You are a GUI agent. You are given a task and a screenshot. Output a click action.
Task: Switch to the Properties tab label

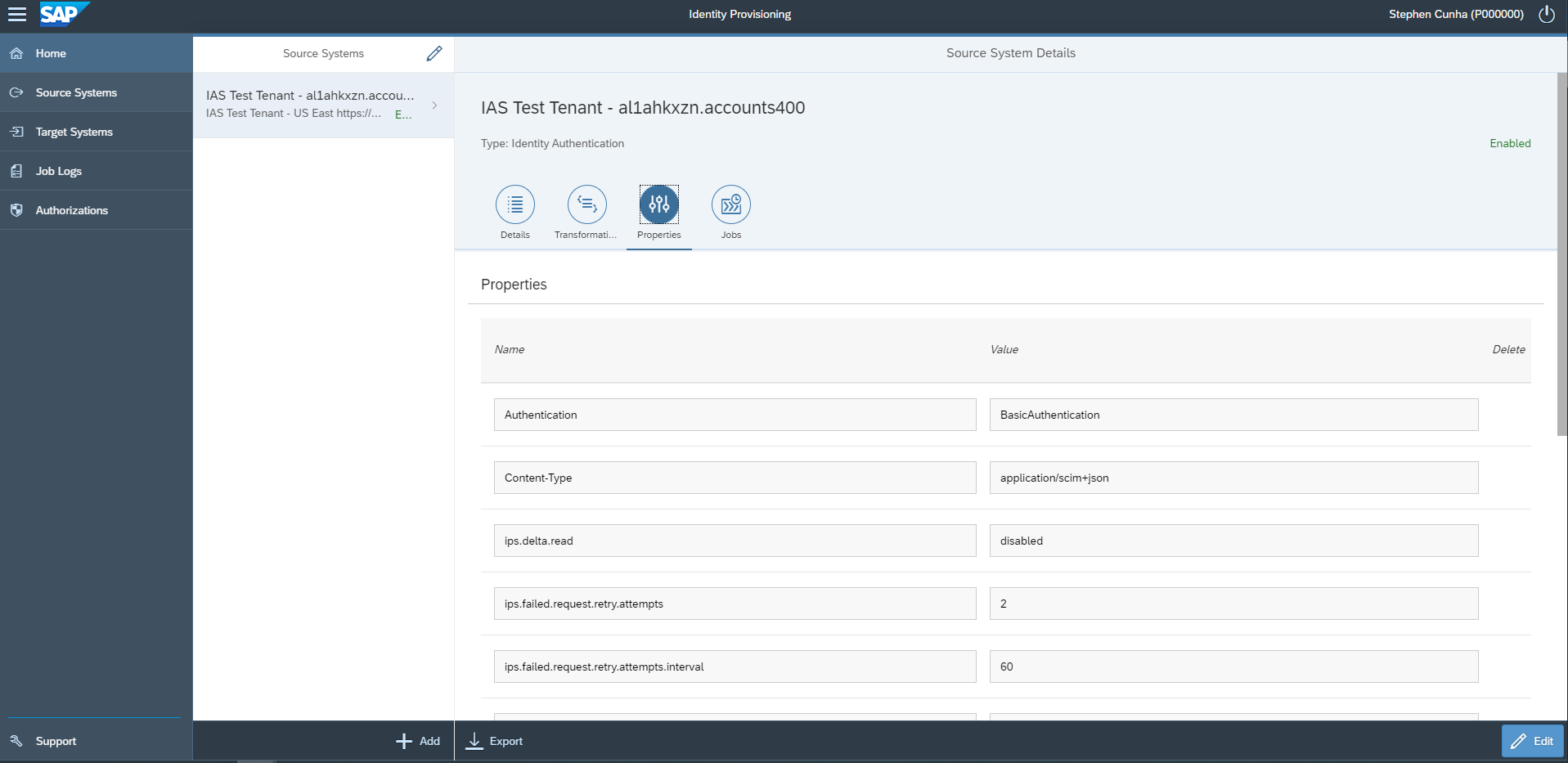[x=659, y=235]
